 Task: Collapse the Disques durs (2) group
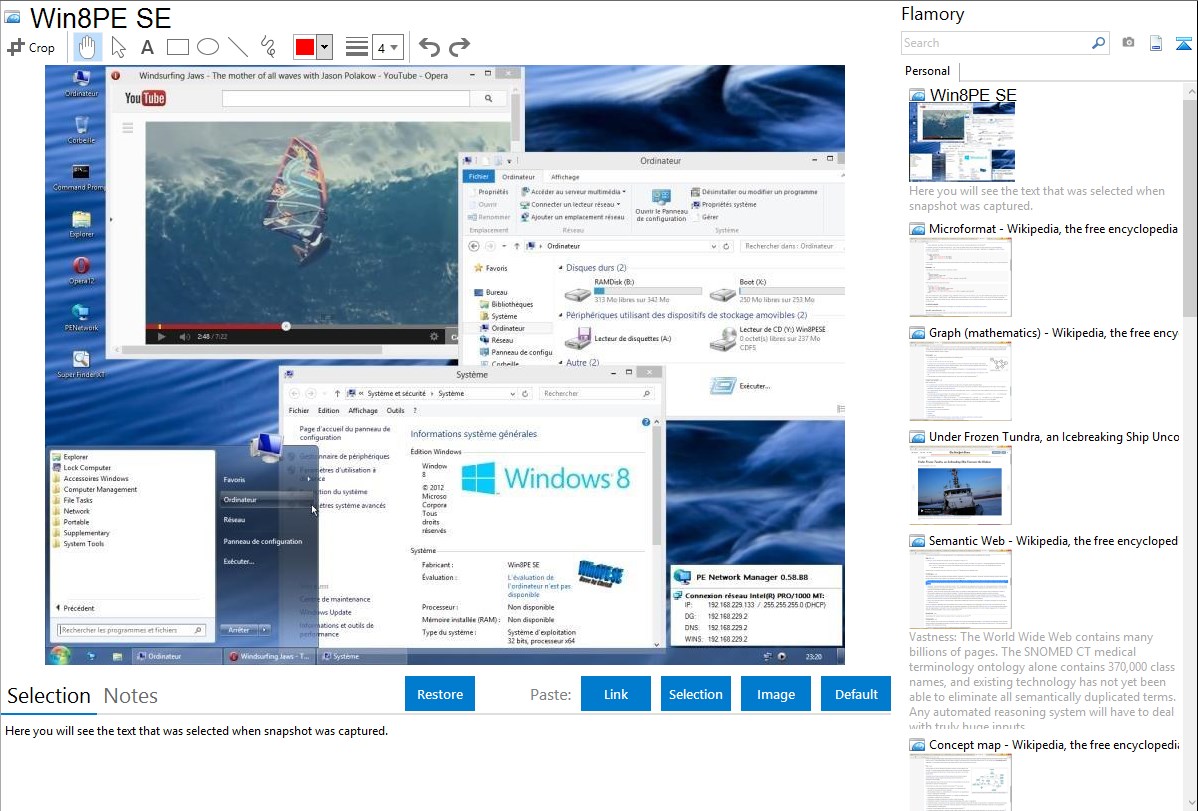tap(561, 268)
